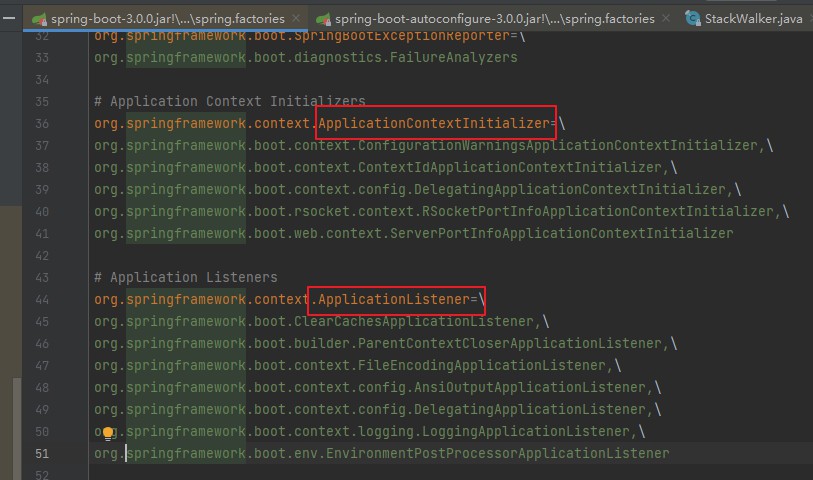Click DelegatingApplicationListener on line 49
The height and width of the screenshot is (480, 813).
(x=529, y=410)
